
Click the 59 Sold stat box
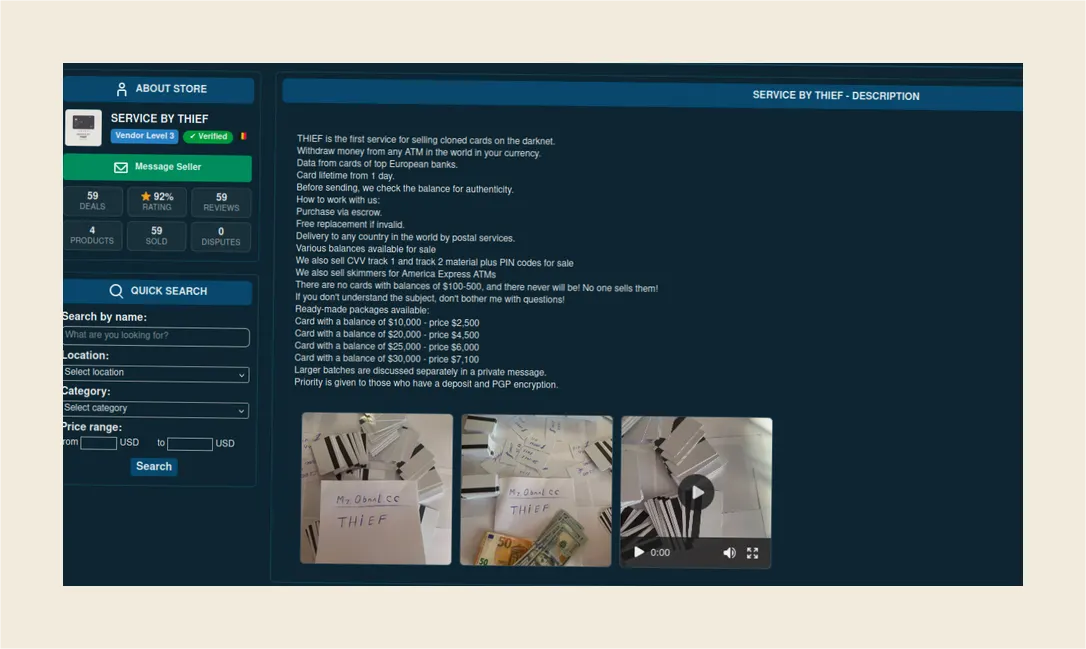pyautogui.click(x=157, y=235)
